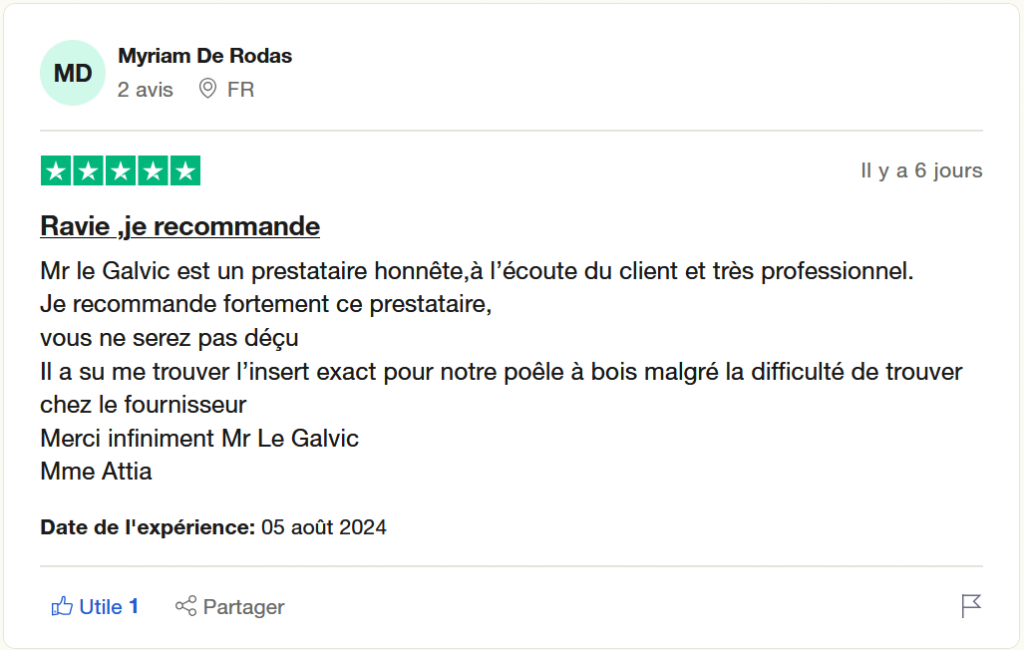Image resolution: width=1024 pixels, height=650 pixels.
Task: Click the second green rating star
Action: pyautogui.click(x=88, y=171)
